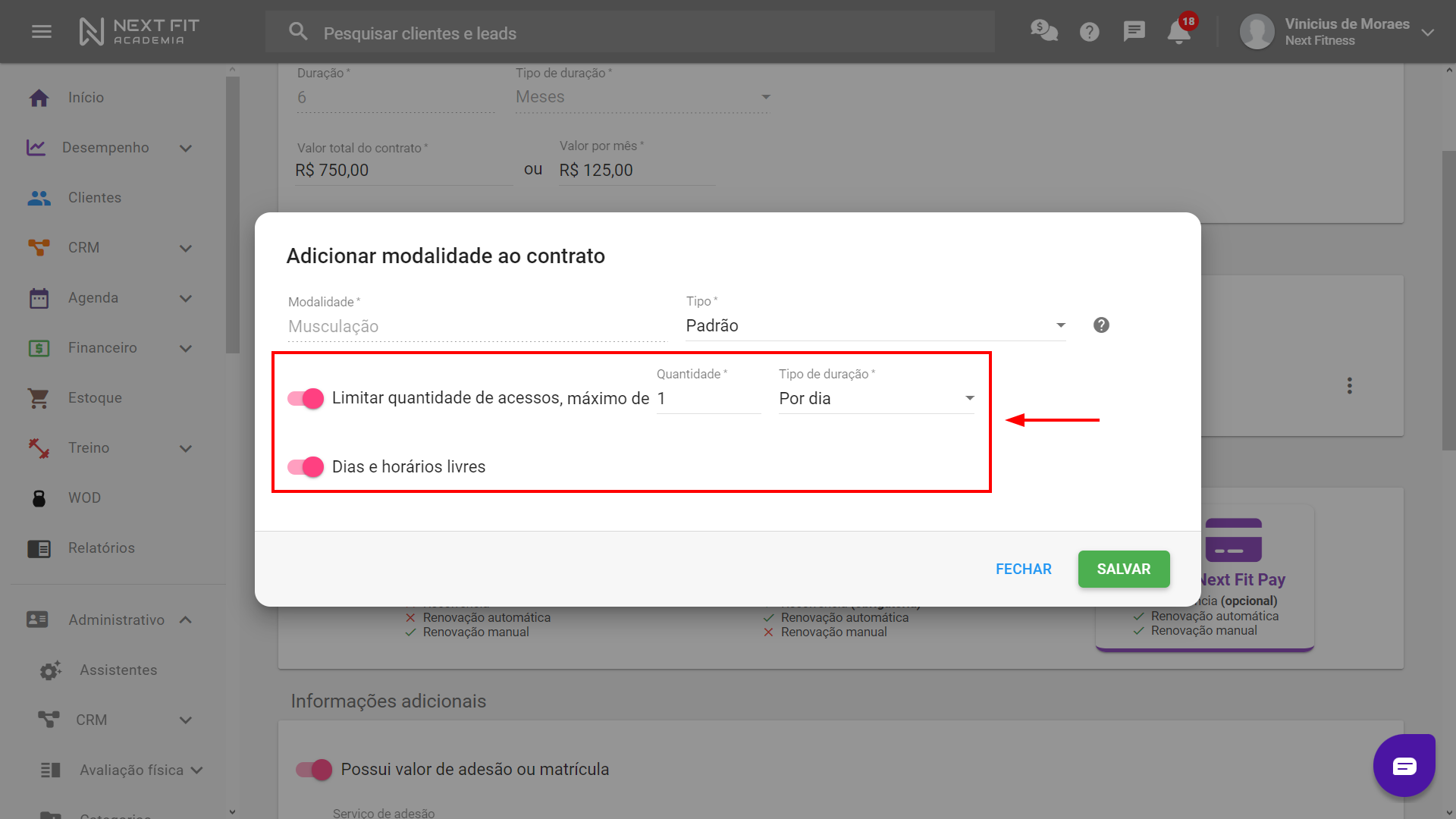Click the Quantidade input field

(708, 399)
